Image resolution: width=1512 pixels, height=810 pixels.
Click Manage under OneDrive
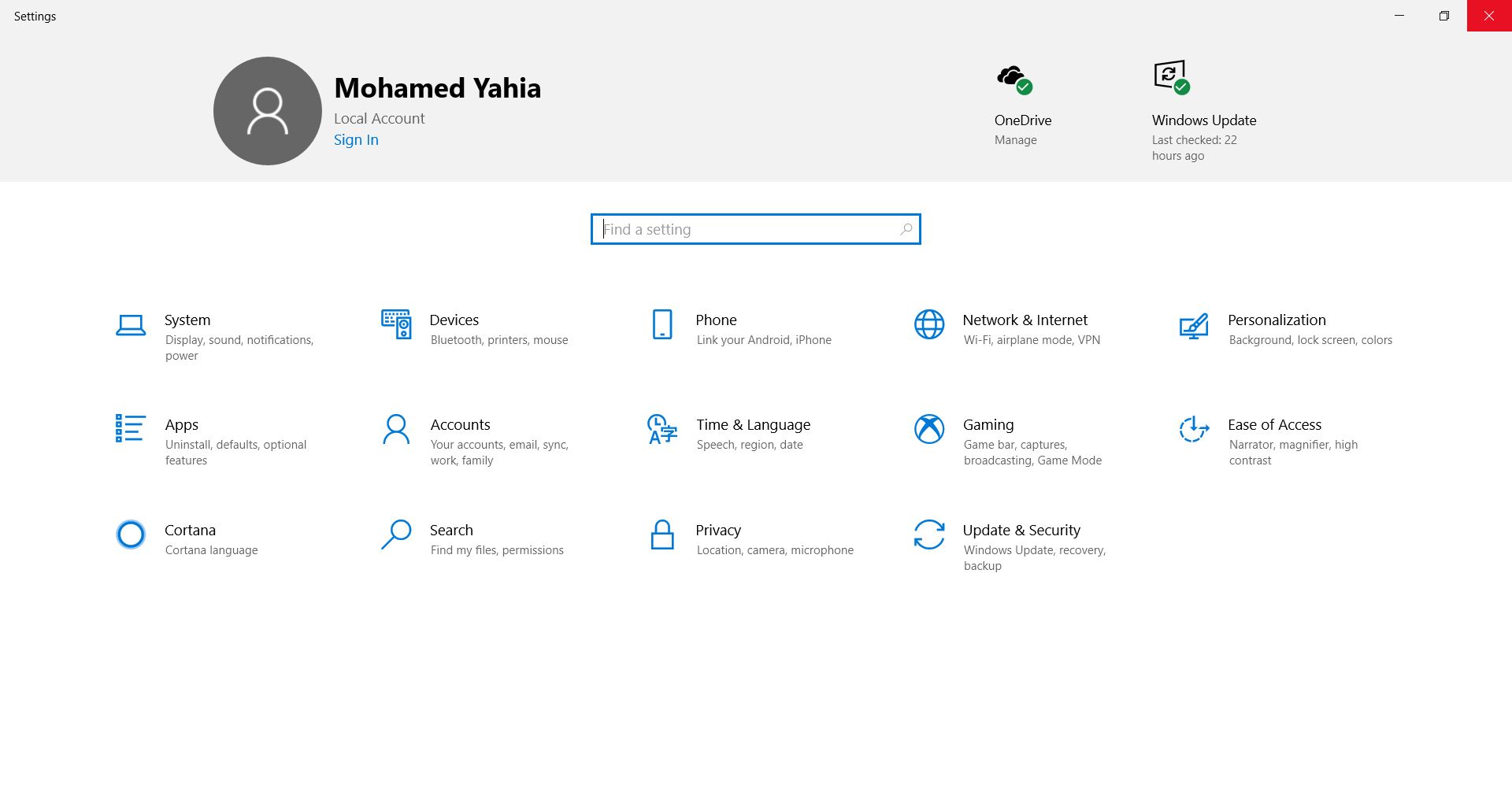point(1015,140)
